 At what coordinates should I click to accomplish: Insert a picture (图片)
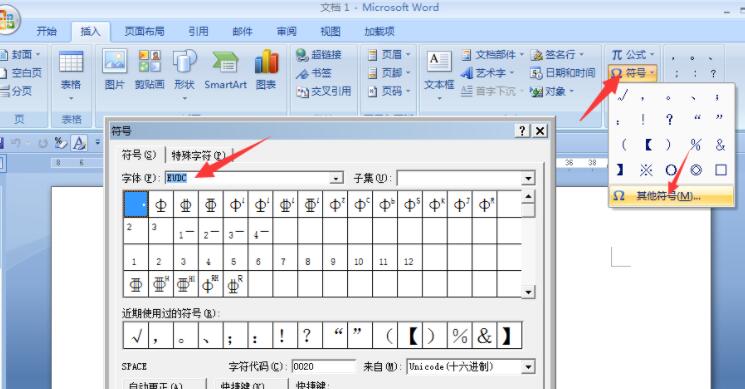pyautogui.click(x=115, y=70)
